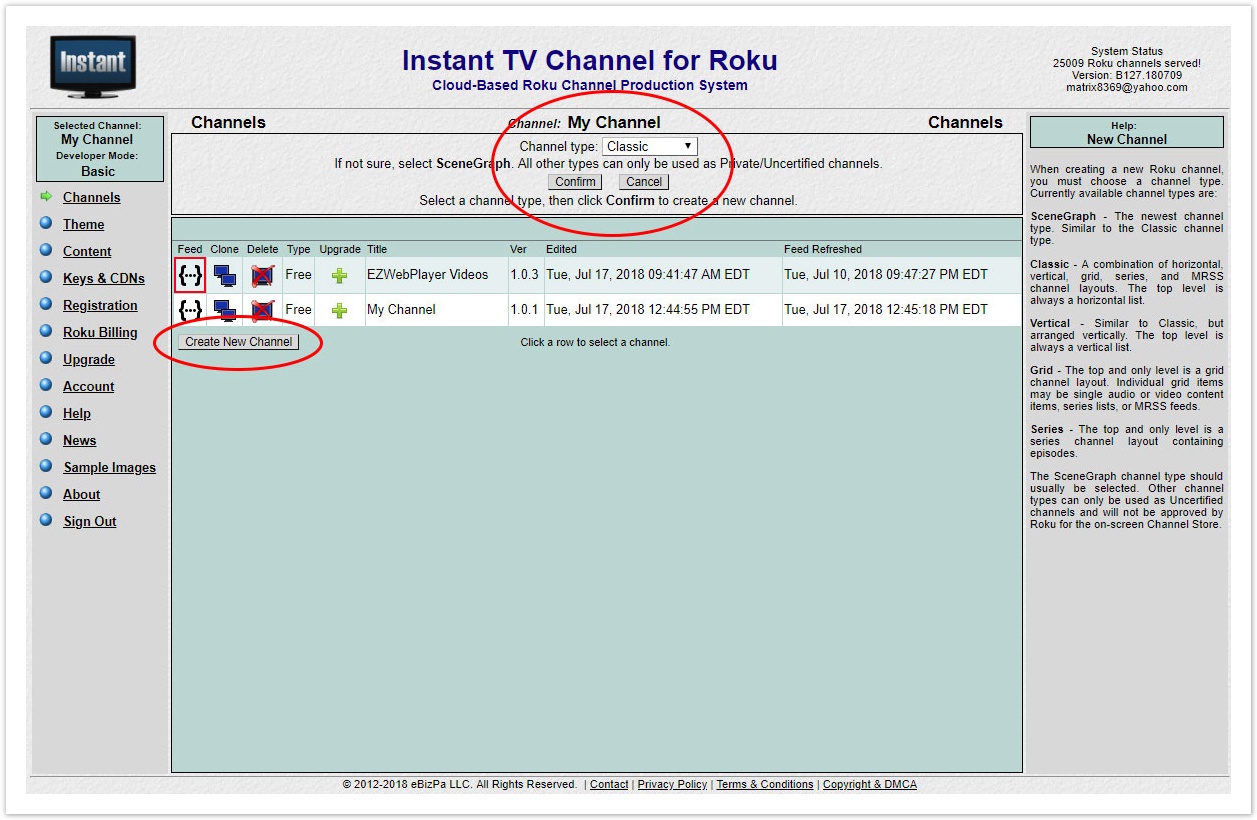
Task: Click the blue bullet beside Account
Action: [46, 385]
